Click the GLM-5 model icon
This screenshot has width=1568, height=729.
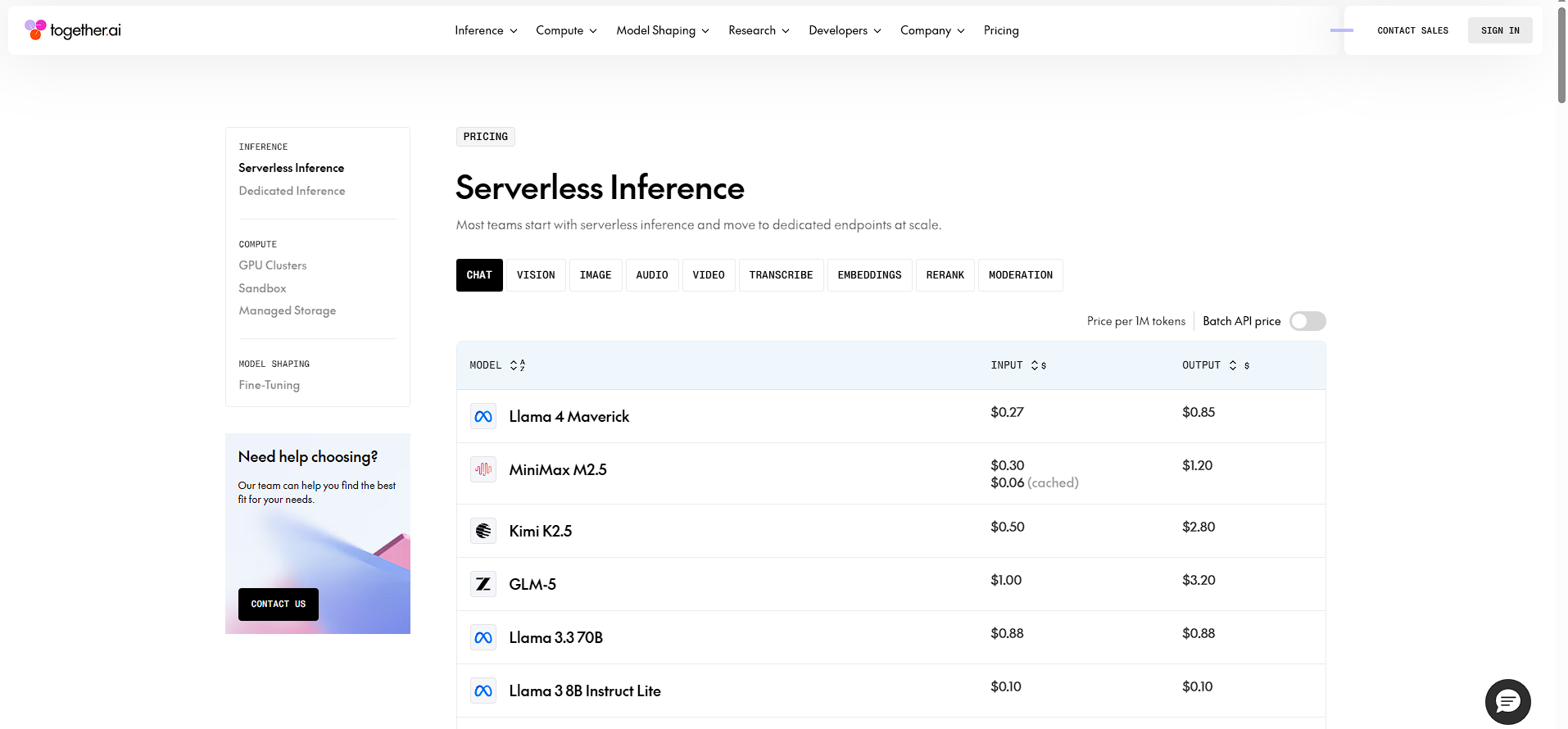[483, 584]
